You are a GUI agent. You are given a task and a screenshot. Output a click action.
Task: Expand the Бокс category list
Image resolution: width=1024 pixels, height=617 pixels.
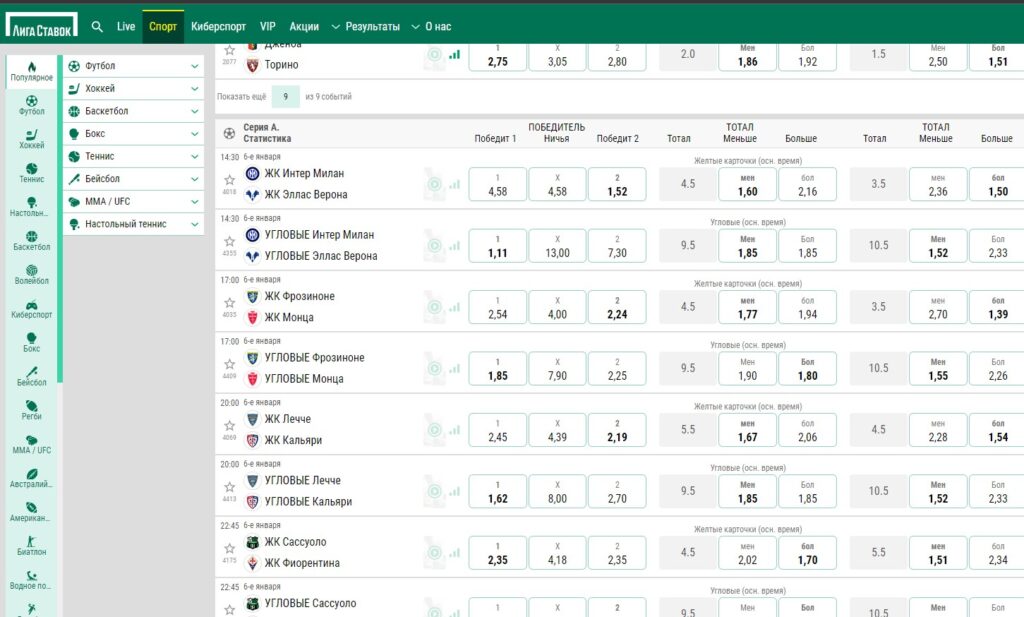[195, 134]
